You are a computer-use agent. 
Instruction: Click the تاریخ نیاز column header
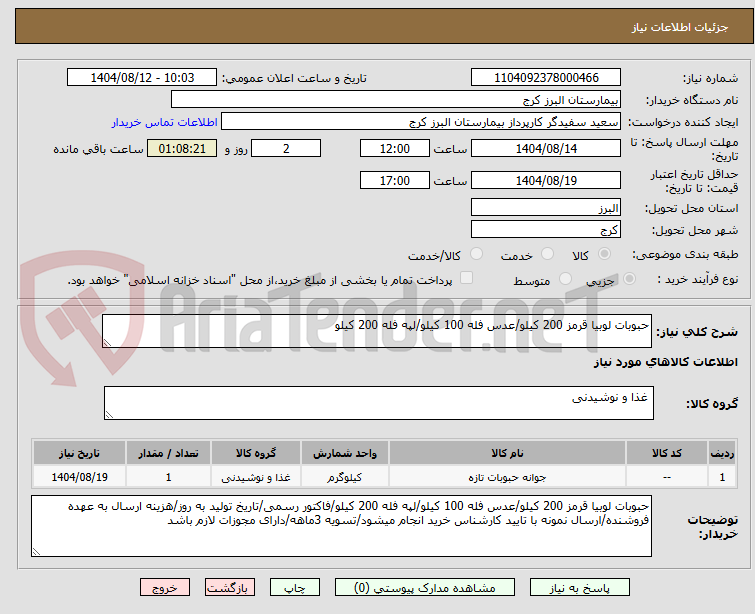79,453
